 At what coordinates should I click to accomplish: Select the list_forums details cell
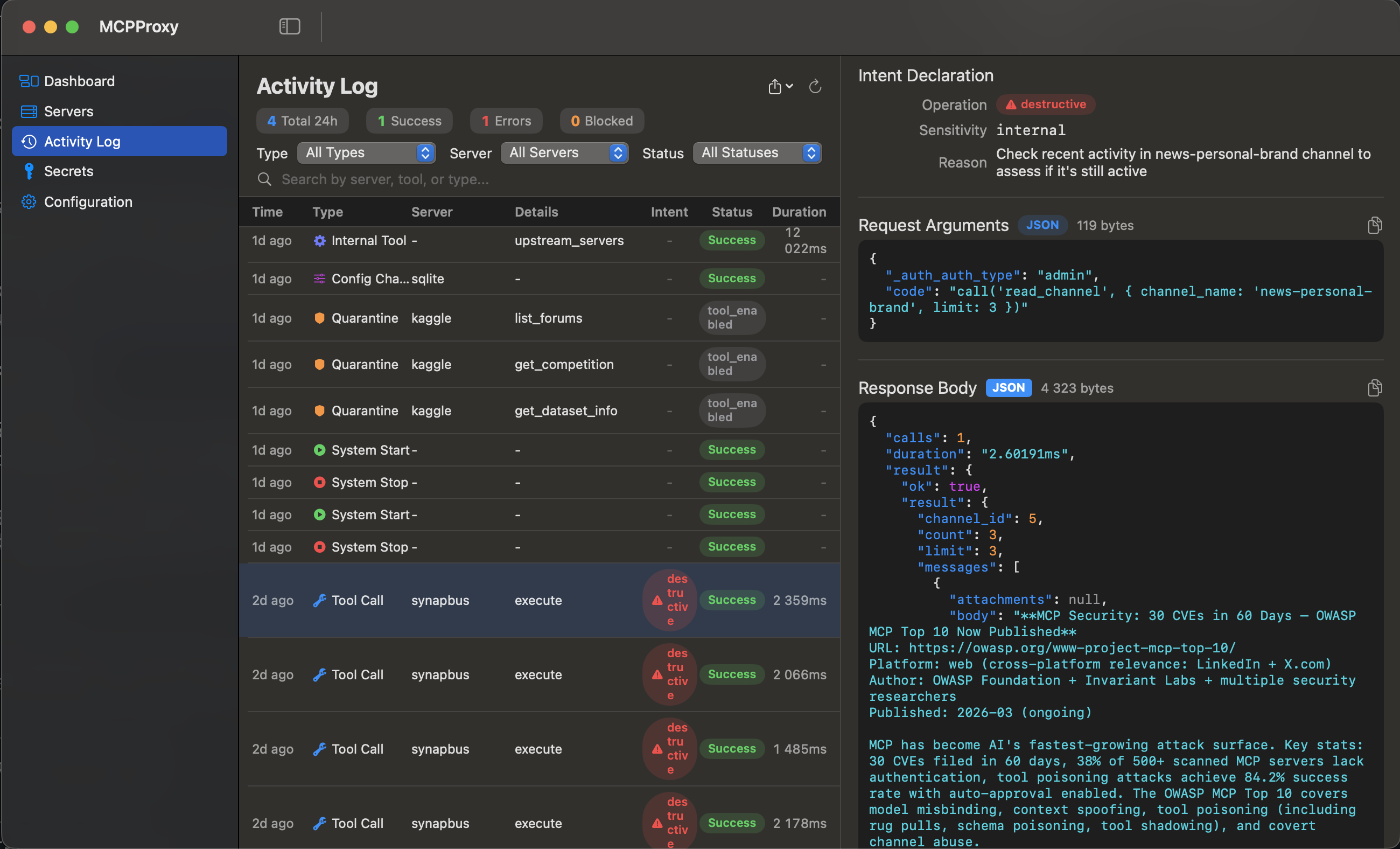coord(548,318)
